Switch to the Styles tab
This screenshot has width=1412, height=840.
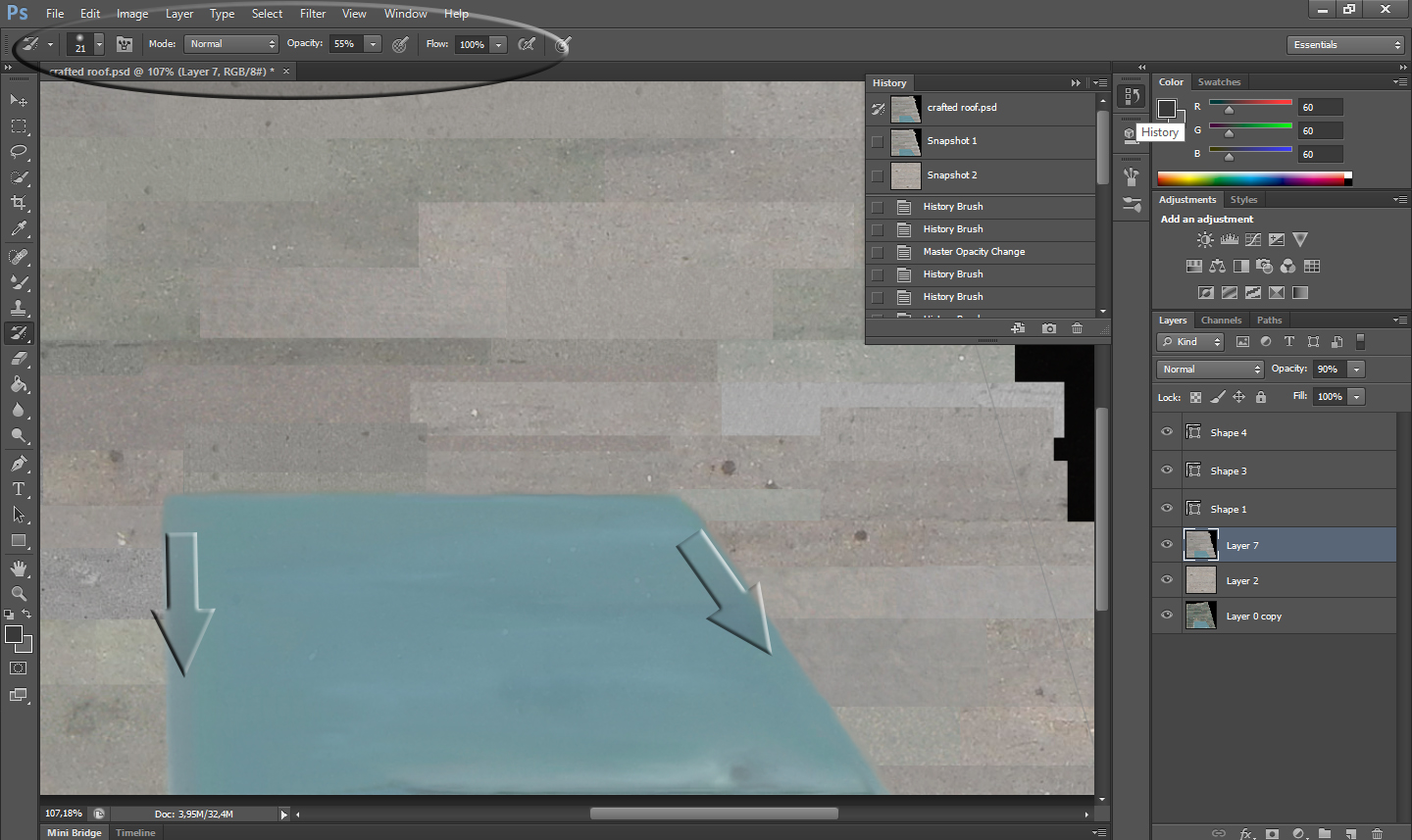1243,200
